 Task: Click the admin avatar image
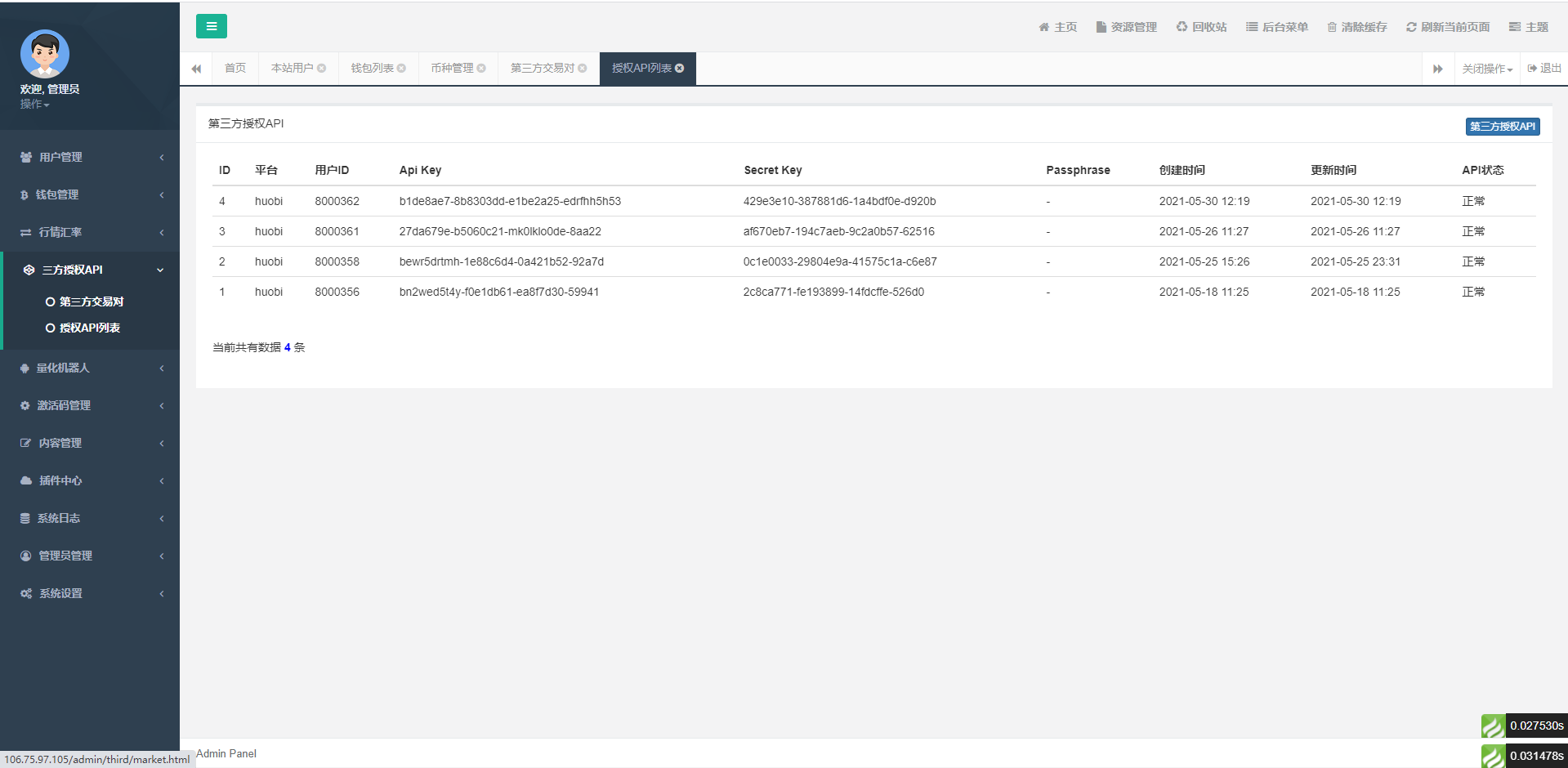coord(45,54)
